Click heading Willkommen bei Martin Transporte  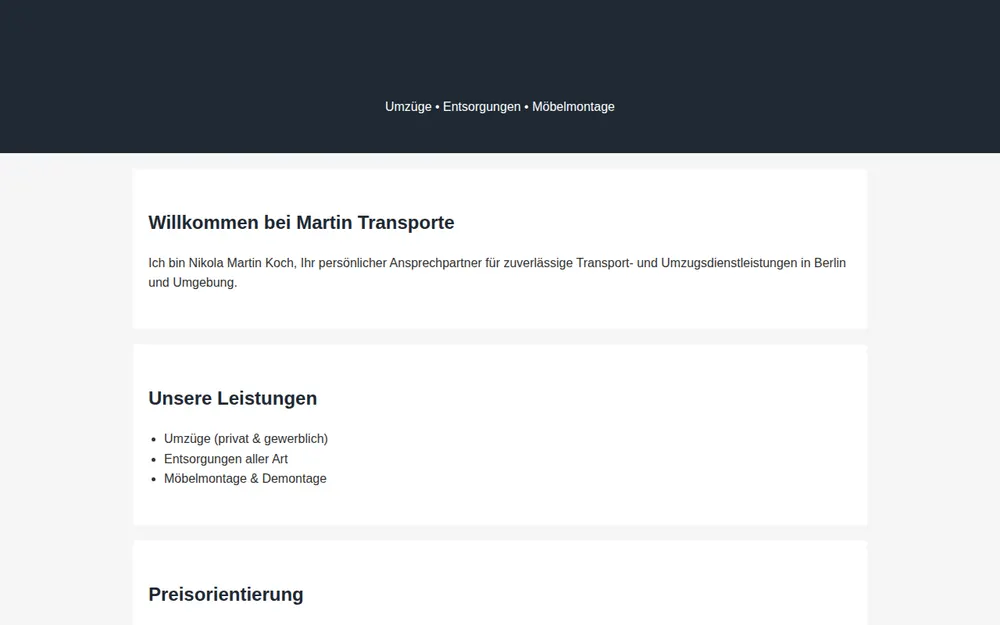[301, 223]
